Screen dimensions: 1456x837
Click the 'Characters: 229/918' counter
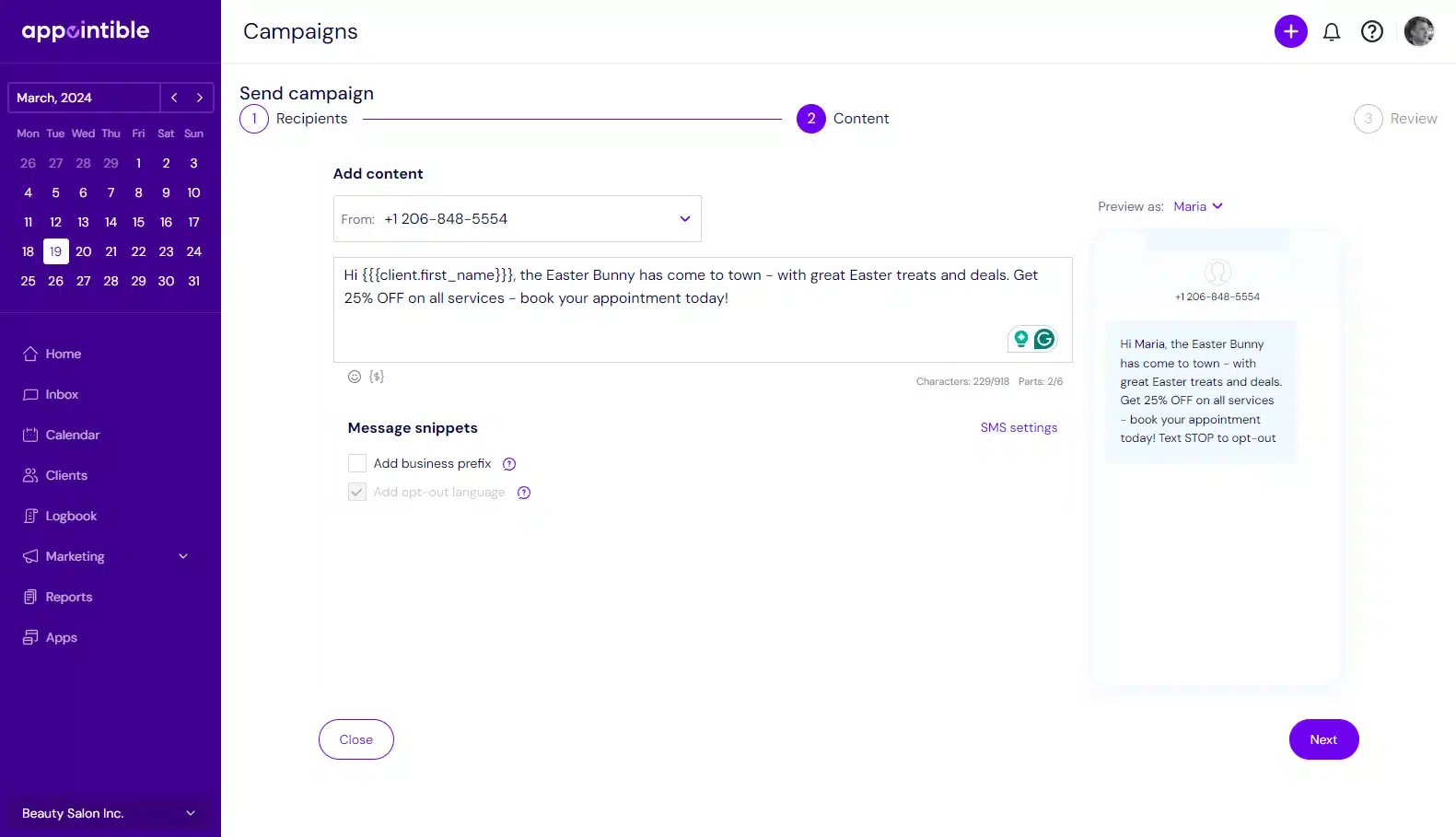[x=962, y=381]
